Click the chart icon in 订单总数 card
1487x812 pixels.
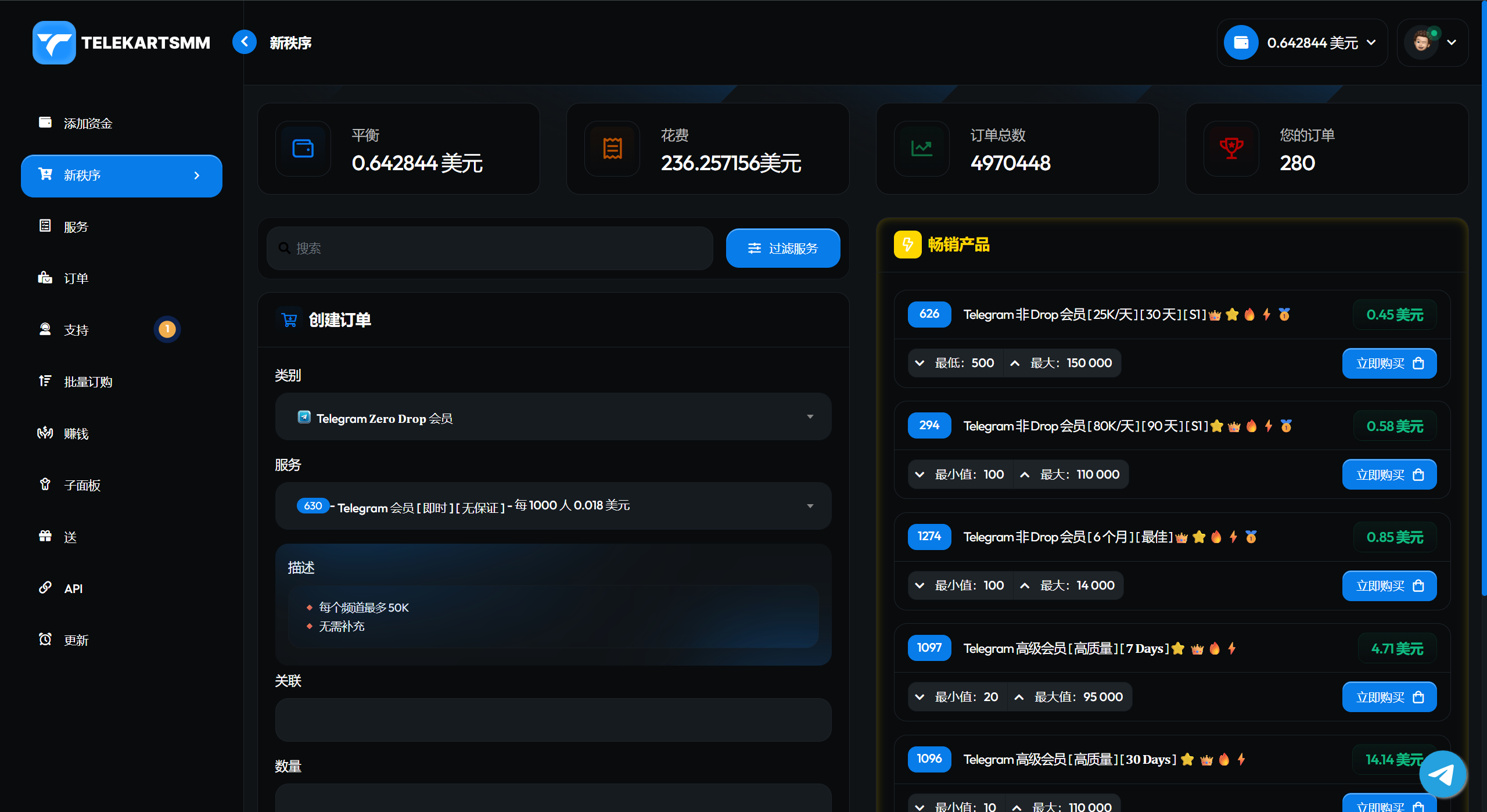(922, 149)
